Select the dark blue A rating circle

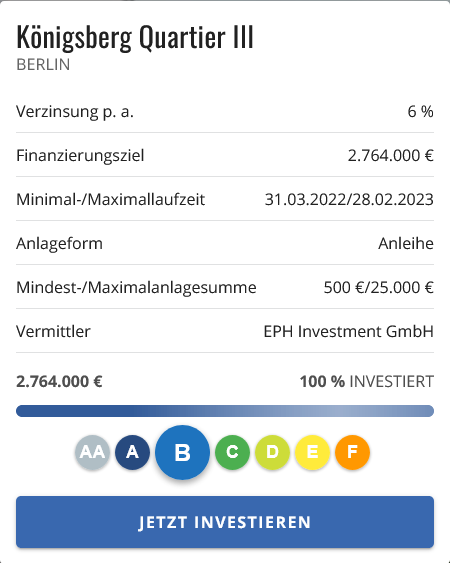pyautogui.click(x=132, y=452)
